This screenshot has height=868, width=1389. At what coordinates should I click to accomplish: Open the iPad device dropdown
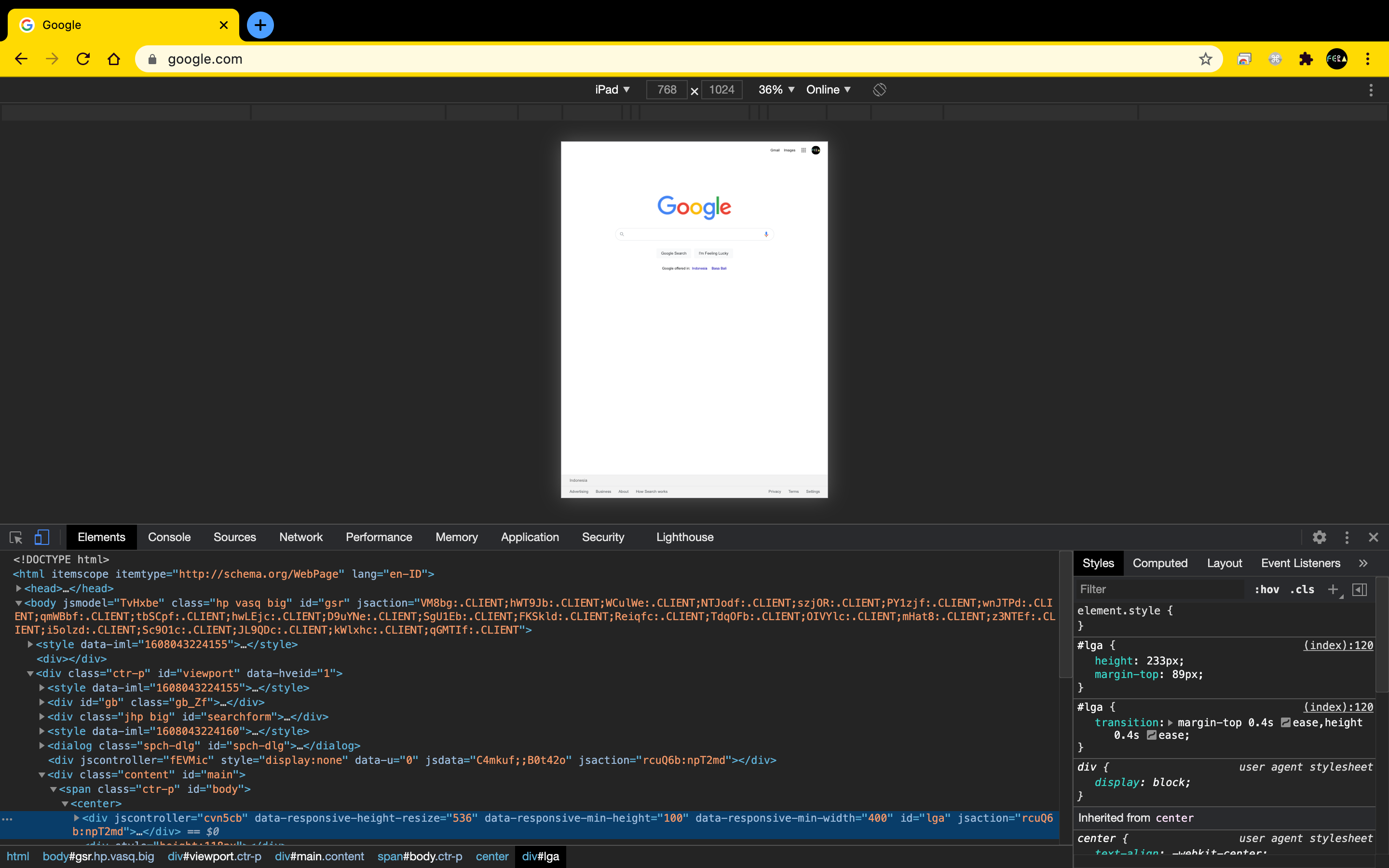612,90
